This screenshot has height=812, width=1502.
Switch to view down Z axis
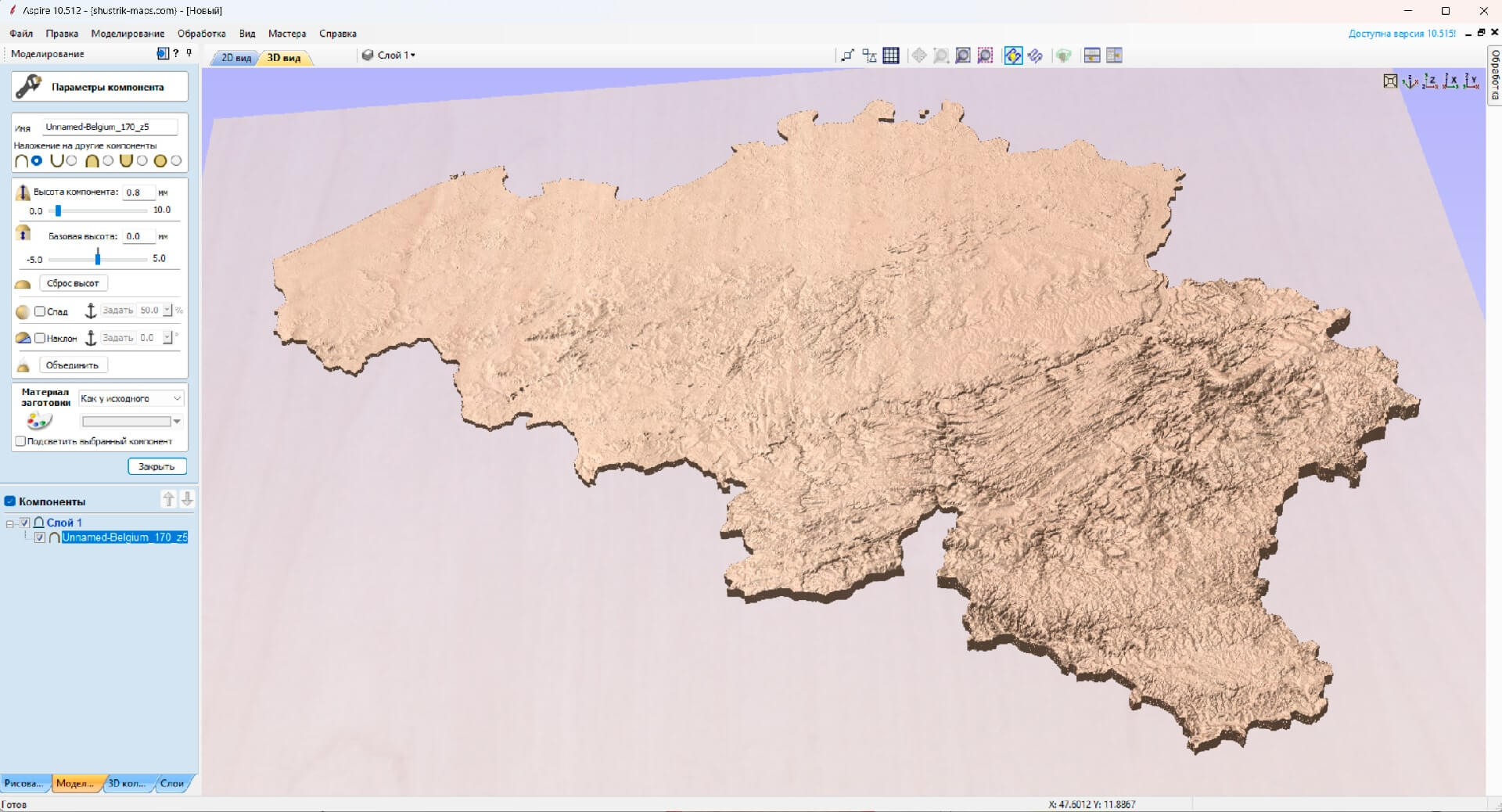click(x=1431, y=81)
